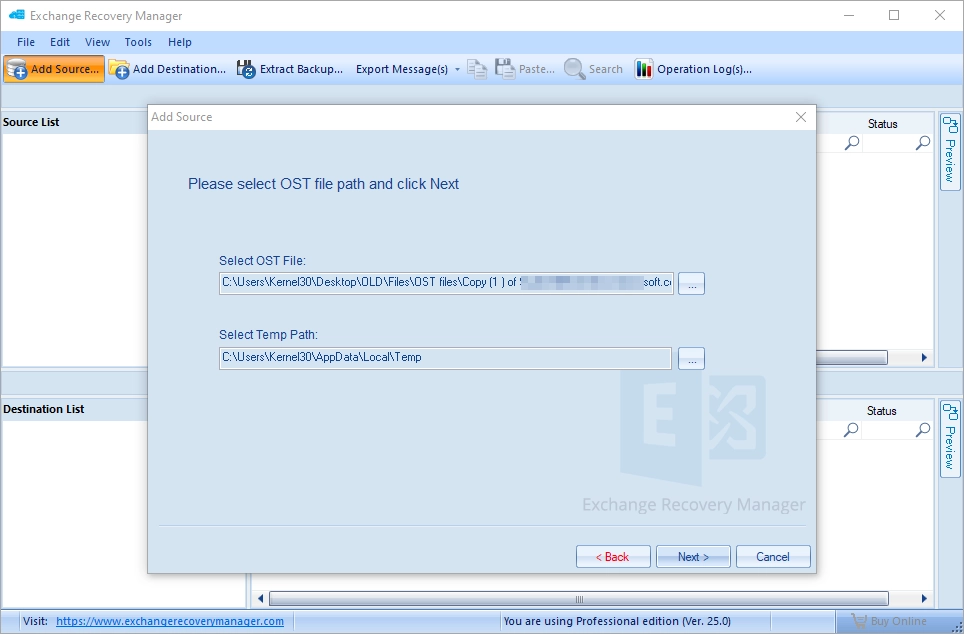Viewport: 964px width, 634px height.
Task: Open Operation Log(s) using its icon
Action: tap(645, 68)
